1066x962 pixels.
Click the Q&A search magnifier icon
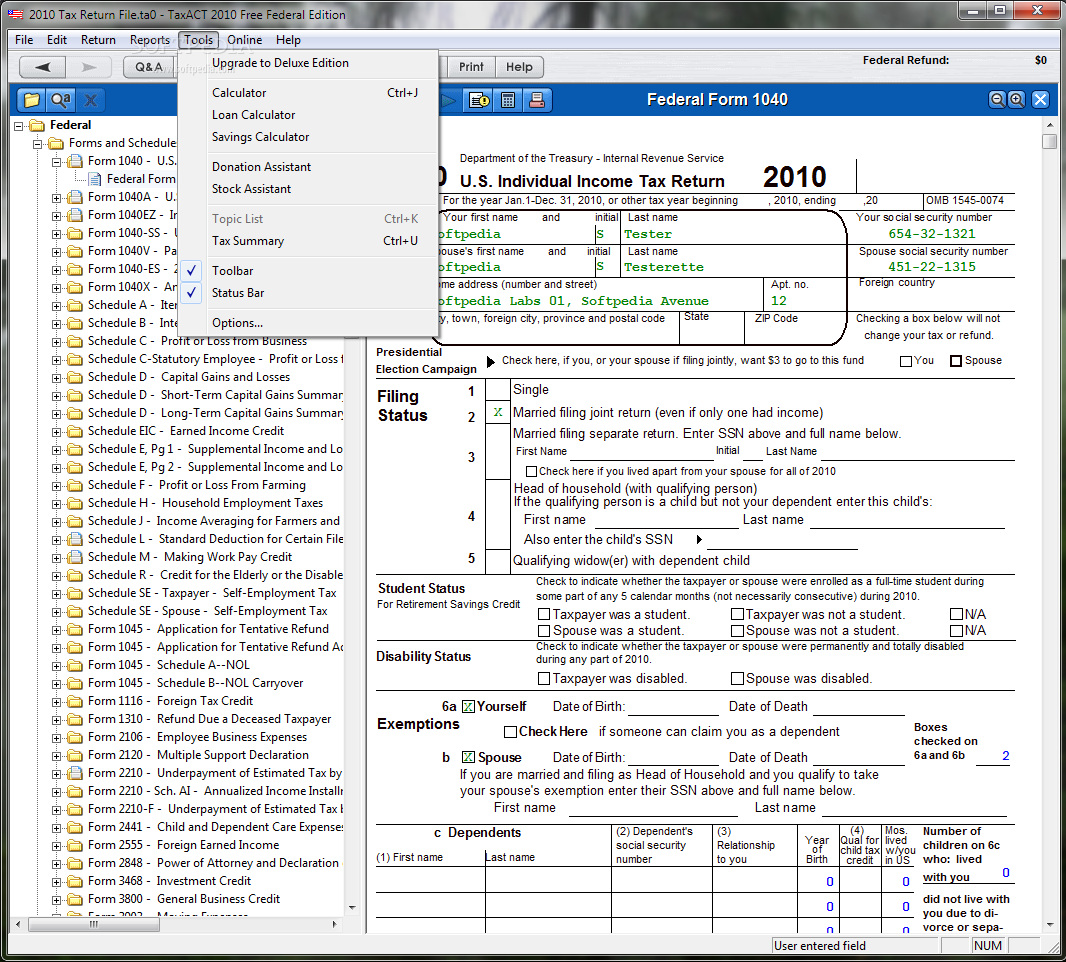point(61,101)
